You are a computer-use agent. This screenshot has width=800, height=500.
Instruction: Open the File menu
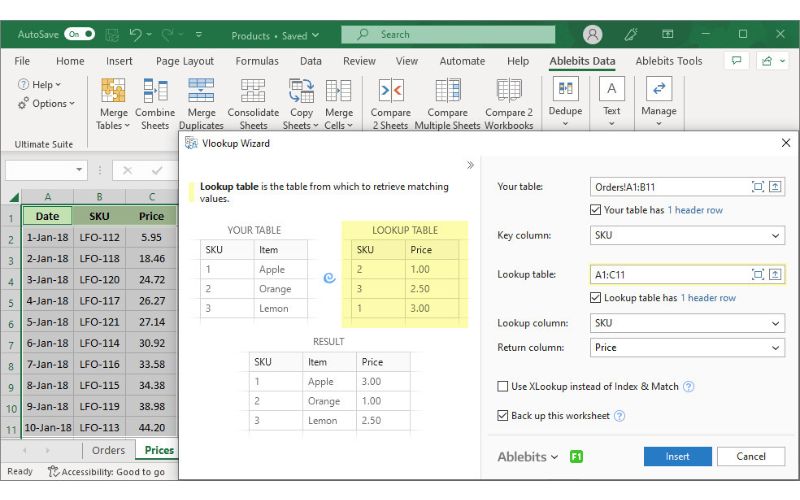tap(22, 61)
